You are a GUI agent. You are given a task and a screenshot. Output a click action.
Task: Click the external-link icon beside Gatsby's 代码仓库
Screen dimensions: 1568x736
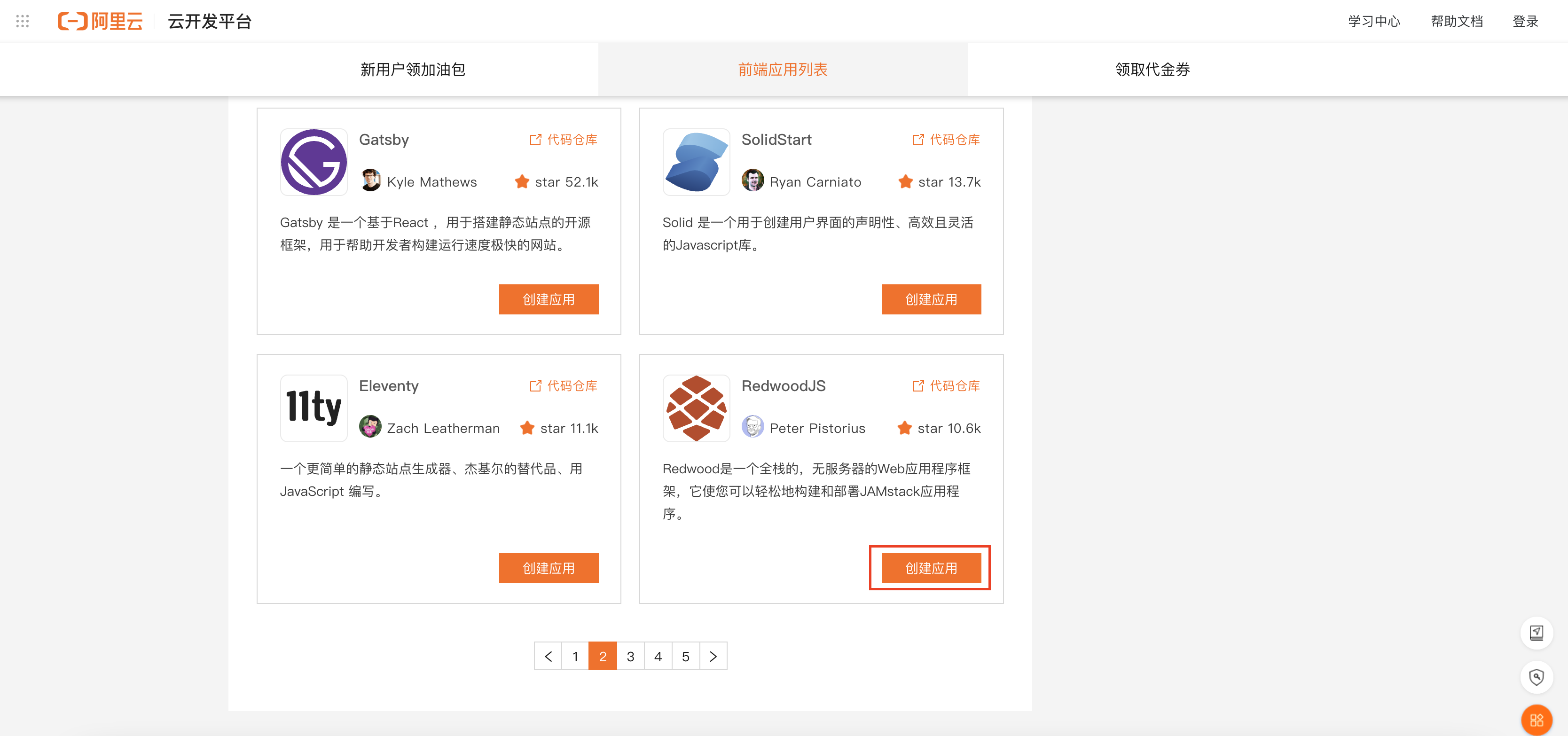[534, 140]
